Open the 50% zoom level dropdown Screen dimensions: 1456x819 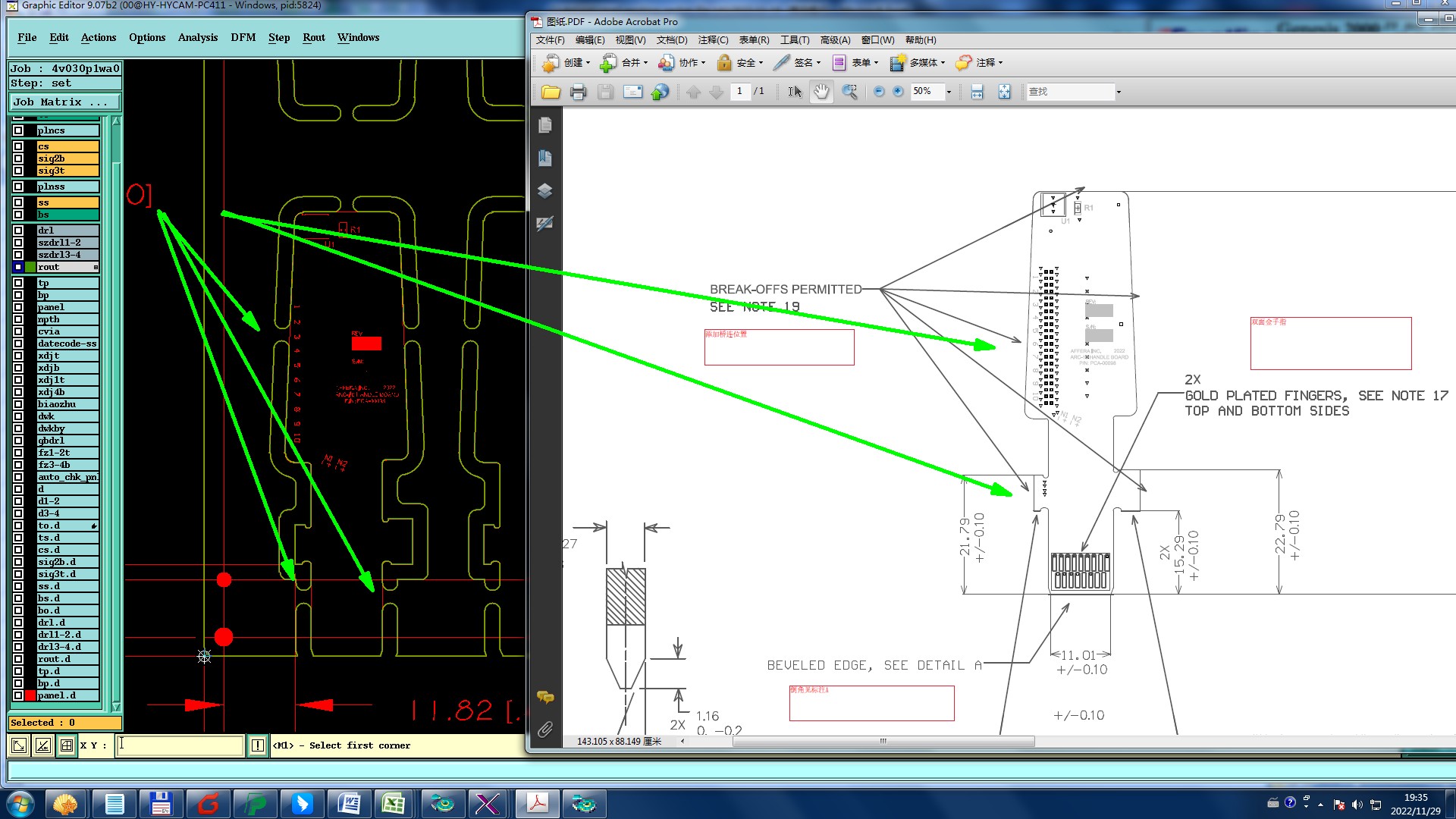[949, 92]
